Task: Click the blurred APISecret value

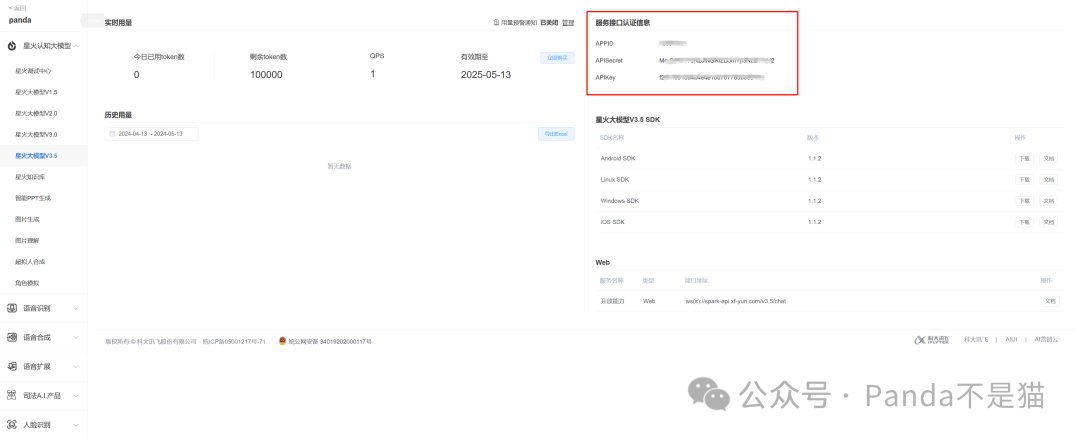Action: click(x=716, y=61)
